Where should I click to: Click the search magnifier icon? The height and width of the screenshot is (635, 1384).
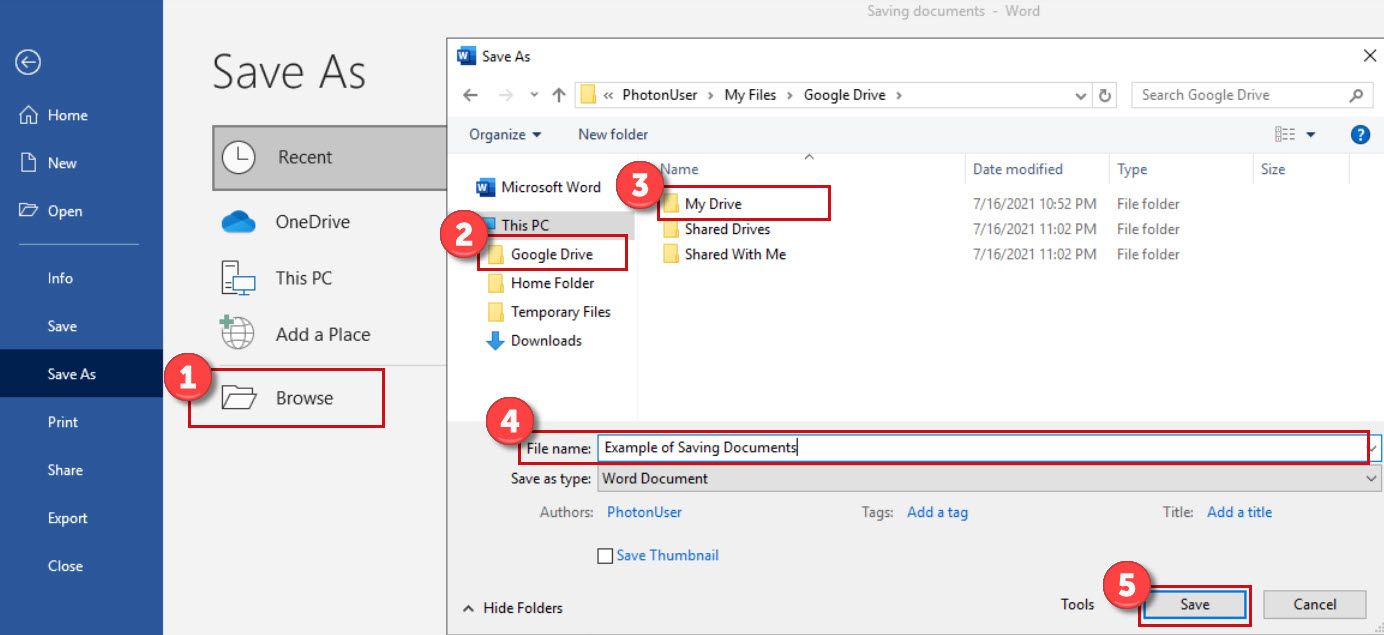pos(1356,95)
